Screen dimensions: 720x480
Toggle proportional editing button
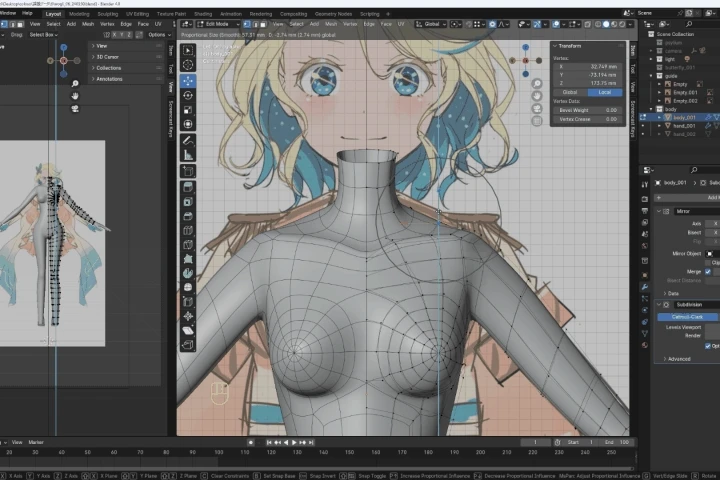click(x=492, y=24)
